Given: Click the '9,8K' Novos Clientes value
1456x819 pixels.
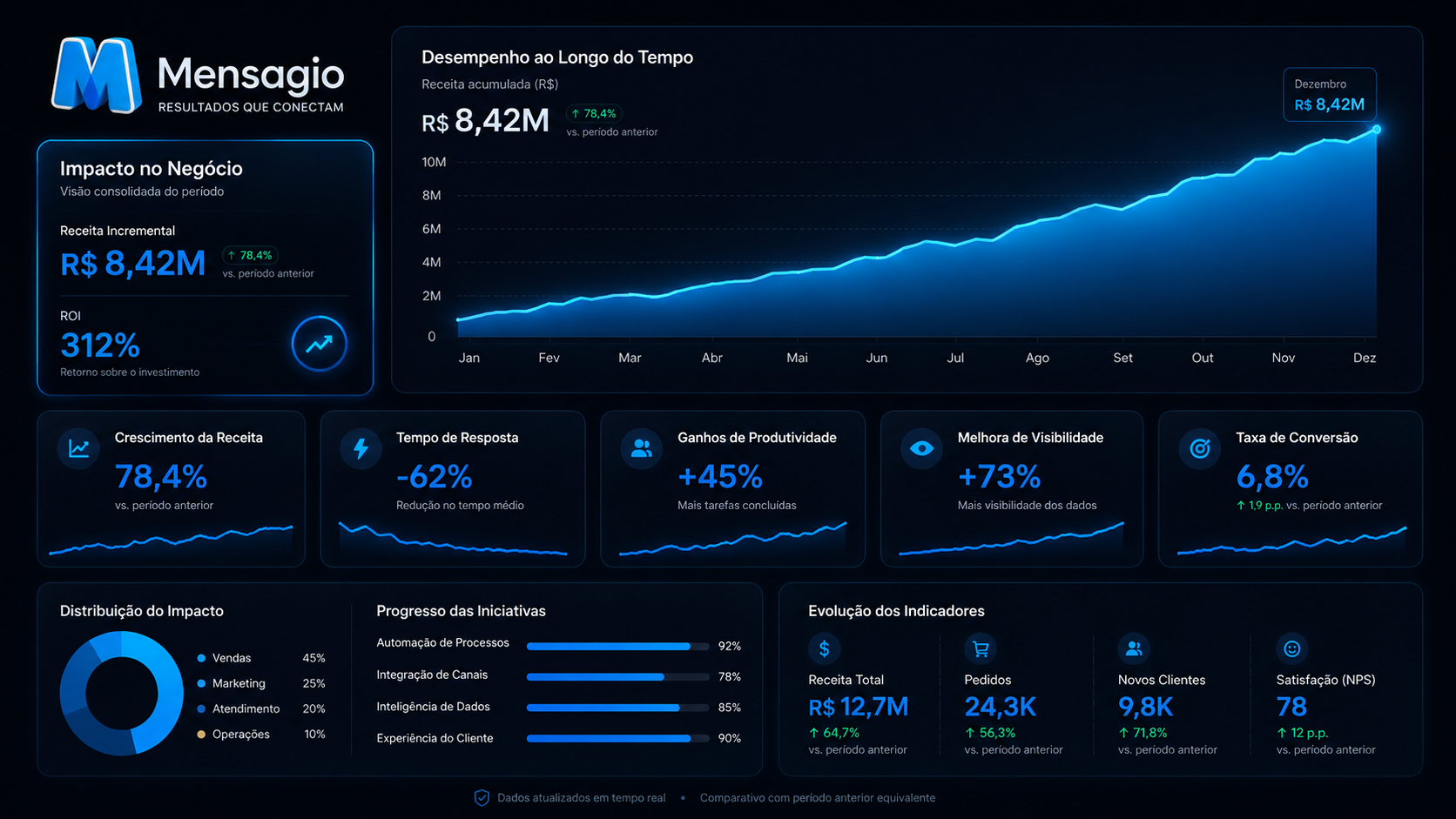Looking at the screenshot, I should (1146, 707).
